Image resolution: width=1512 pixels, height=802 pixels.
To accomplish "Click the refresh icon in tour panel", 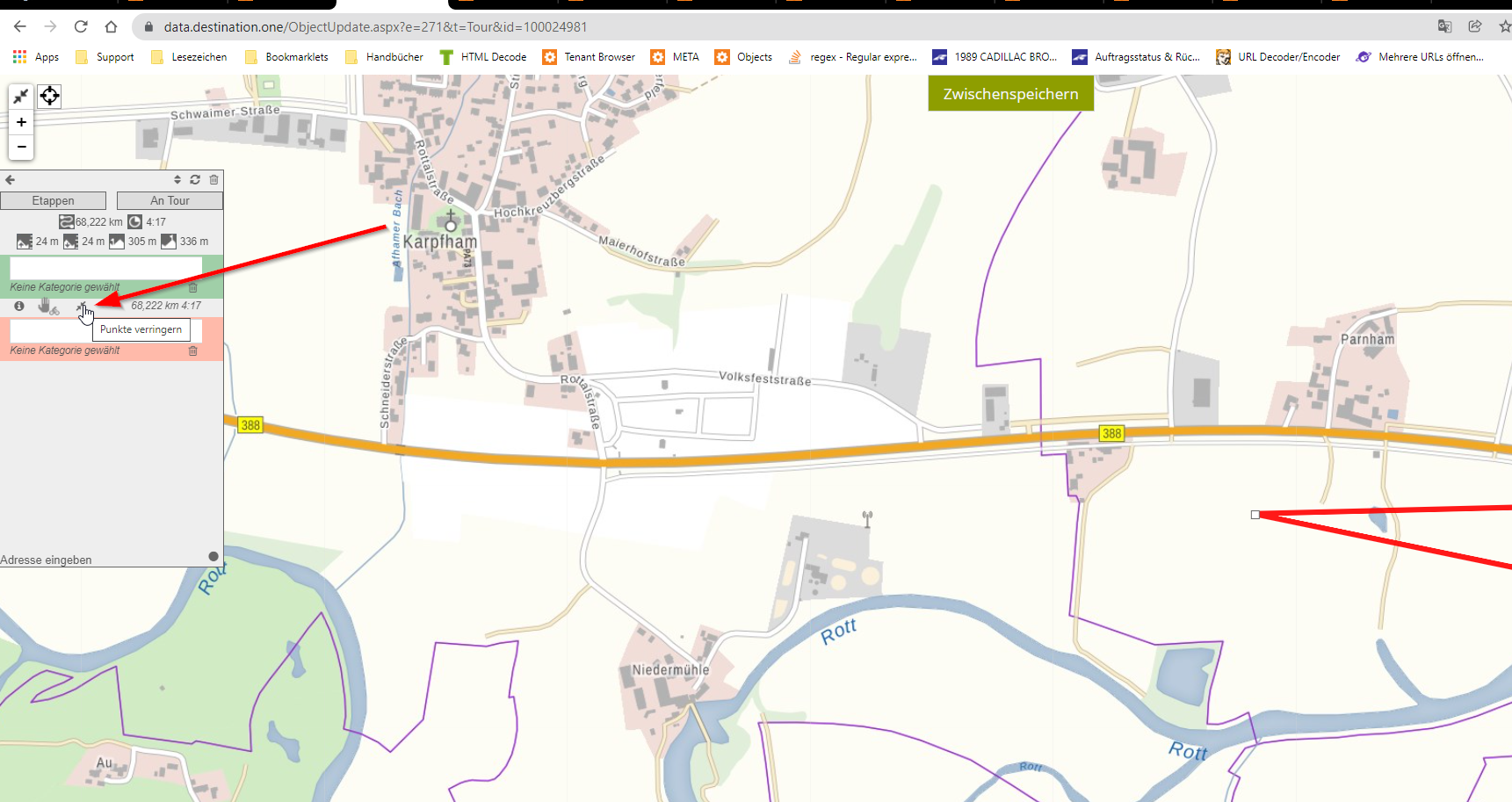I will coord(195,179).
